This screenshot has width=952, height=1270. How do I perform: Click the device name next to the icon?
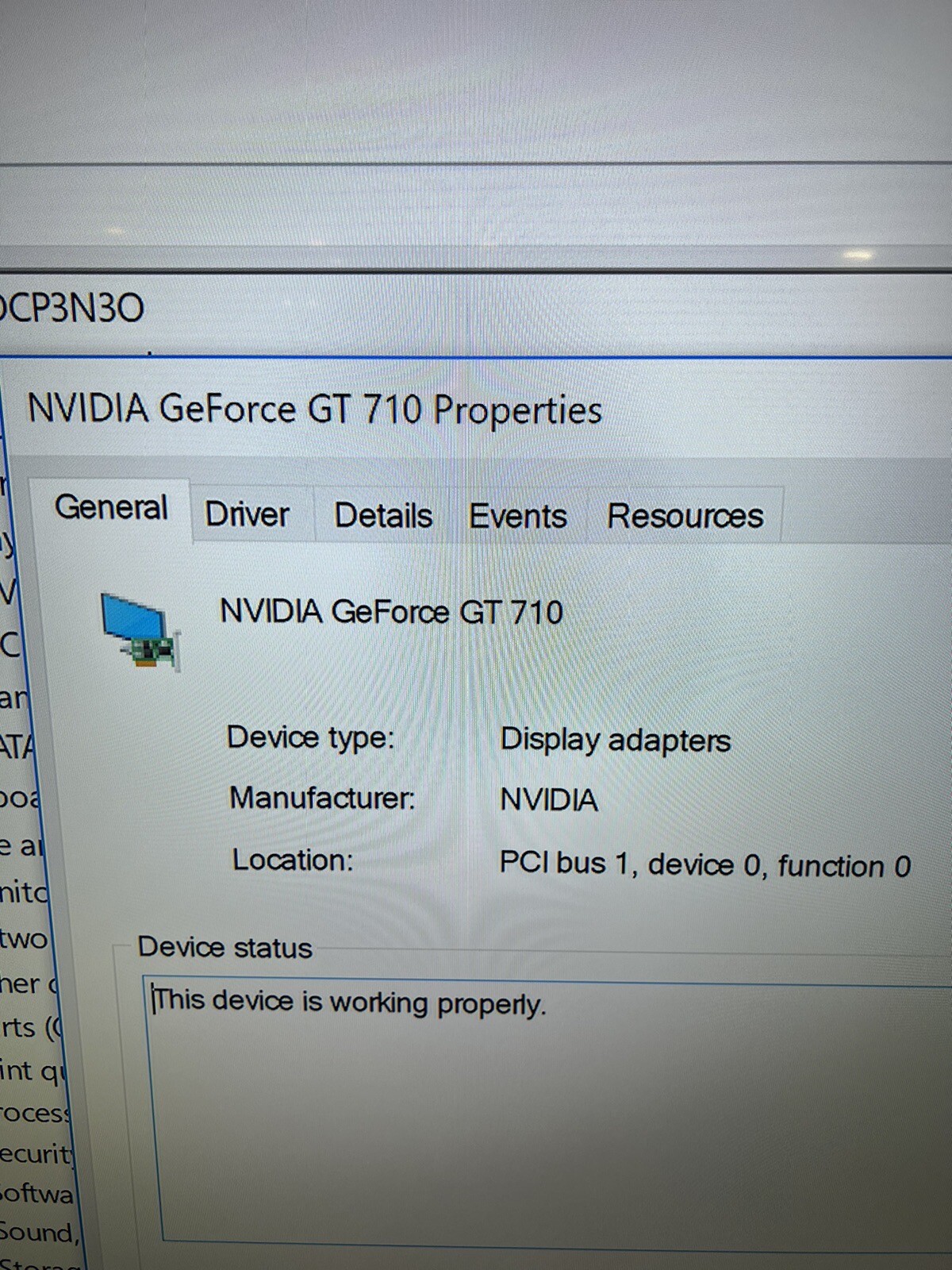(391, 611)
